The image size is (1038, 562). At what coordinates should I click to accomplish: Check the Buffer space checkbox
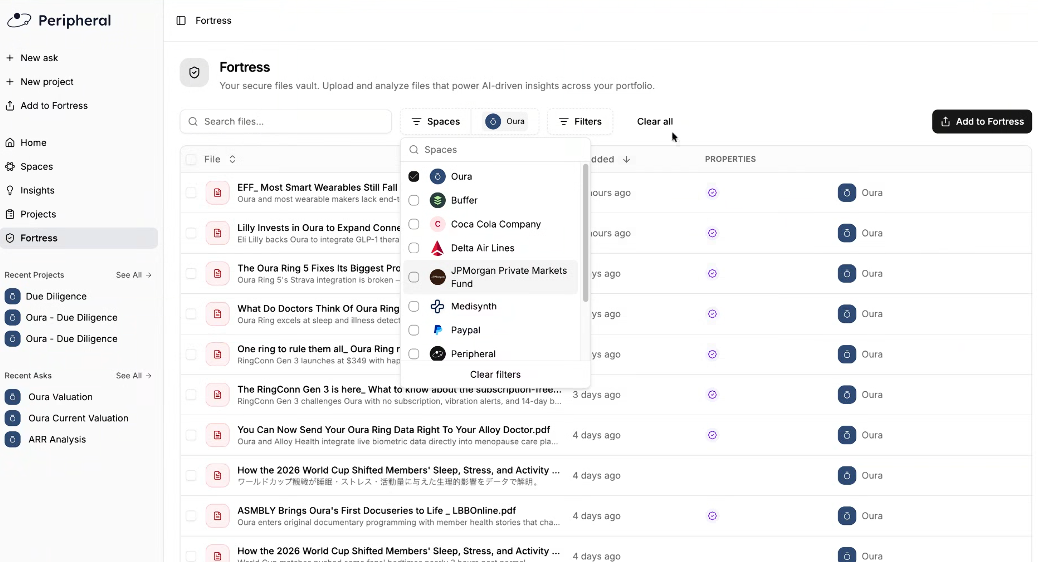(x=414, y=200)
